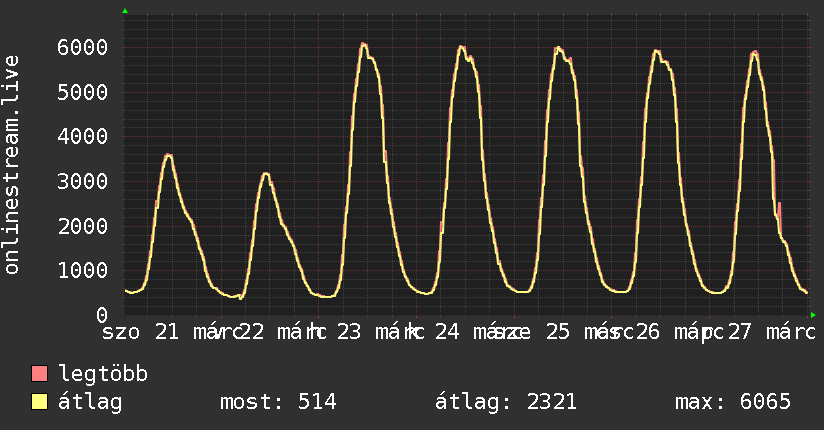
Task: Click the 5000 y-axis label
Action: [x=83, y=93]
